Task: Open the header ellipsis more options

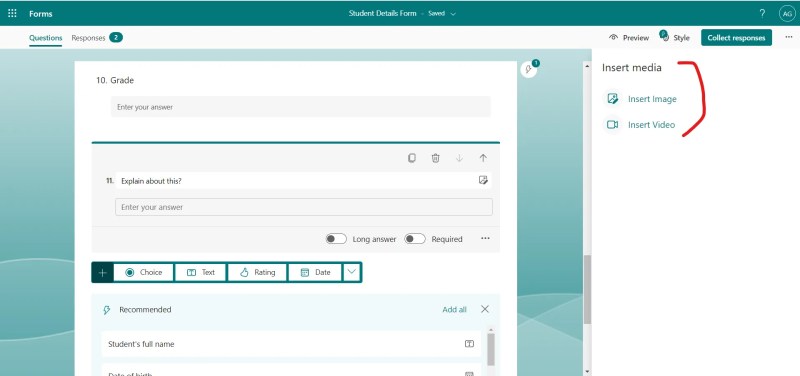Action: click(x=789, y=37)
